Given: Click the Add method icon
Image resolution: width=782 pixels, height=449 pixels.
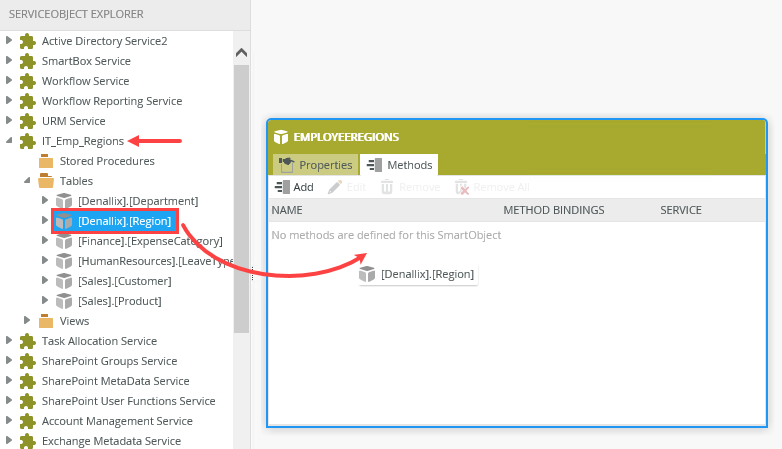Looking at the screenshot, I should coord(282,187).
